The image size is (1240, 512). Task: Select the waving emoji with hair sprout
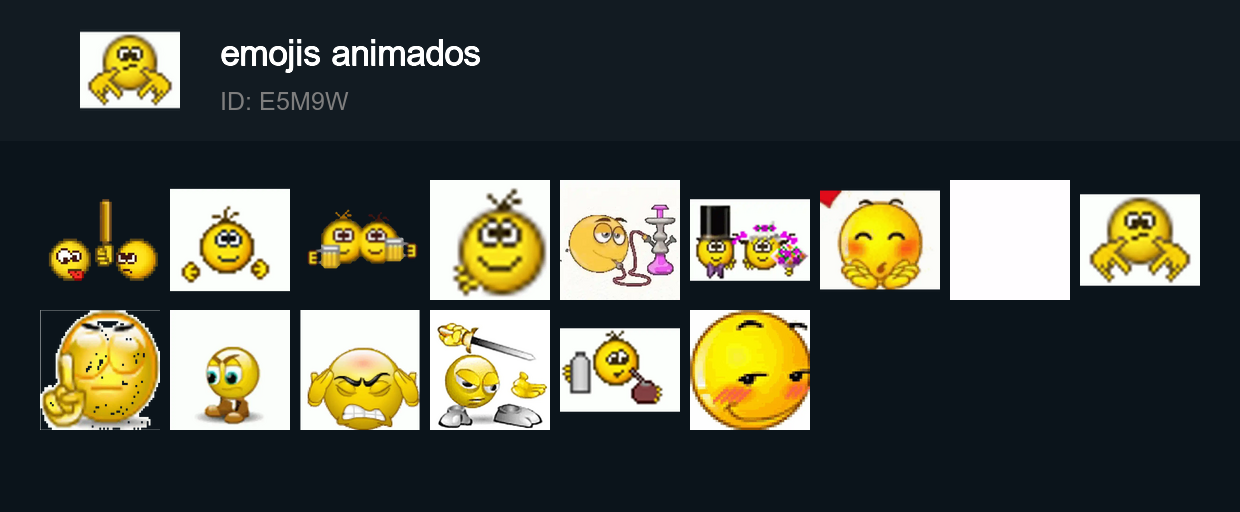pos(230,240)
